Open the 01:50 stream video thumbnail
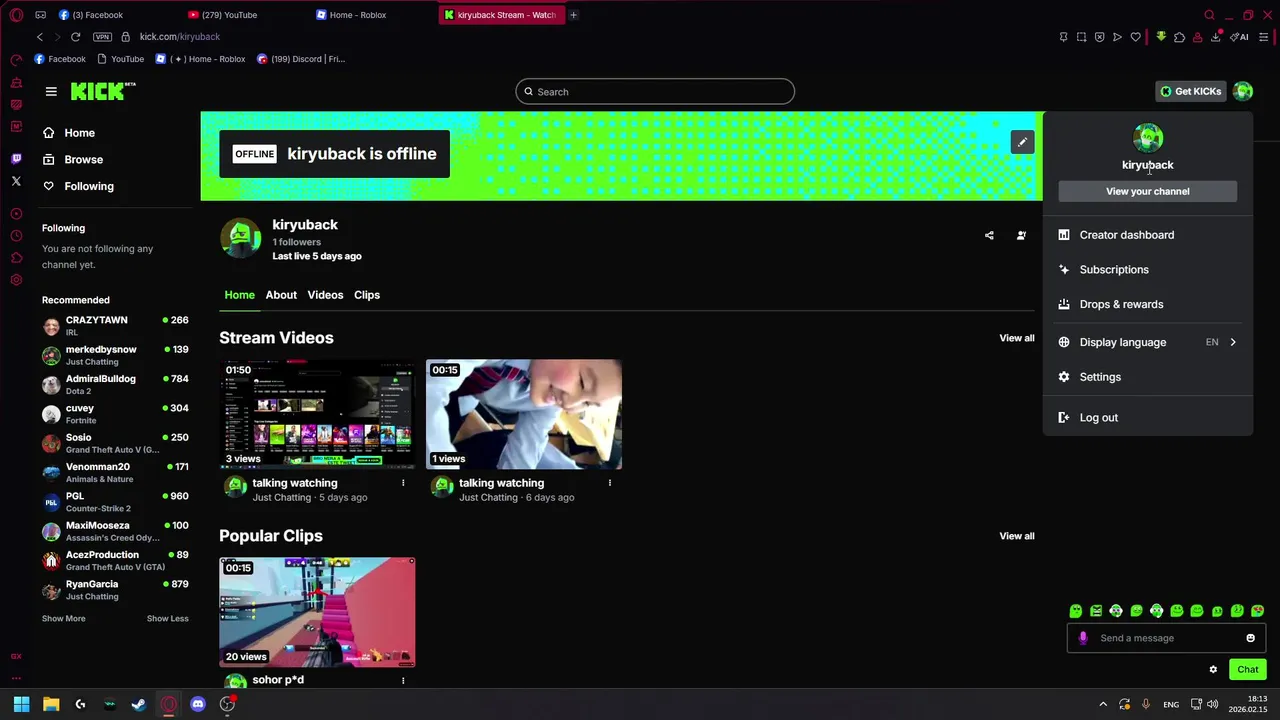 [317, 414]
